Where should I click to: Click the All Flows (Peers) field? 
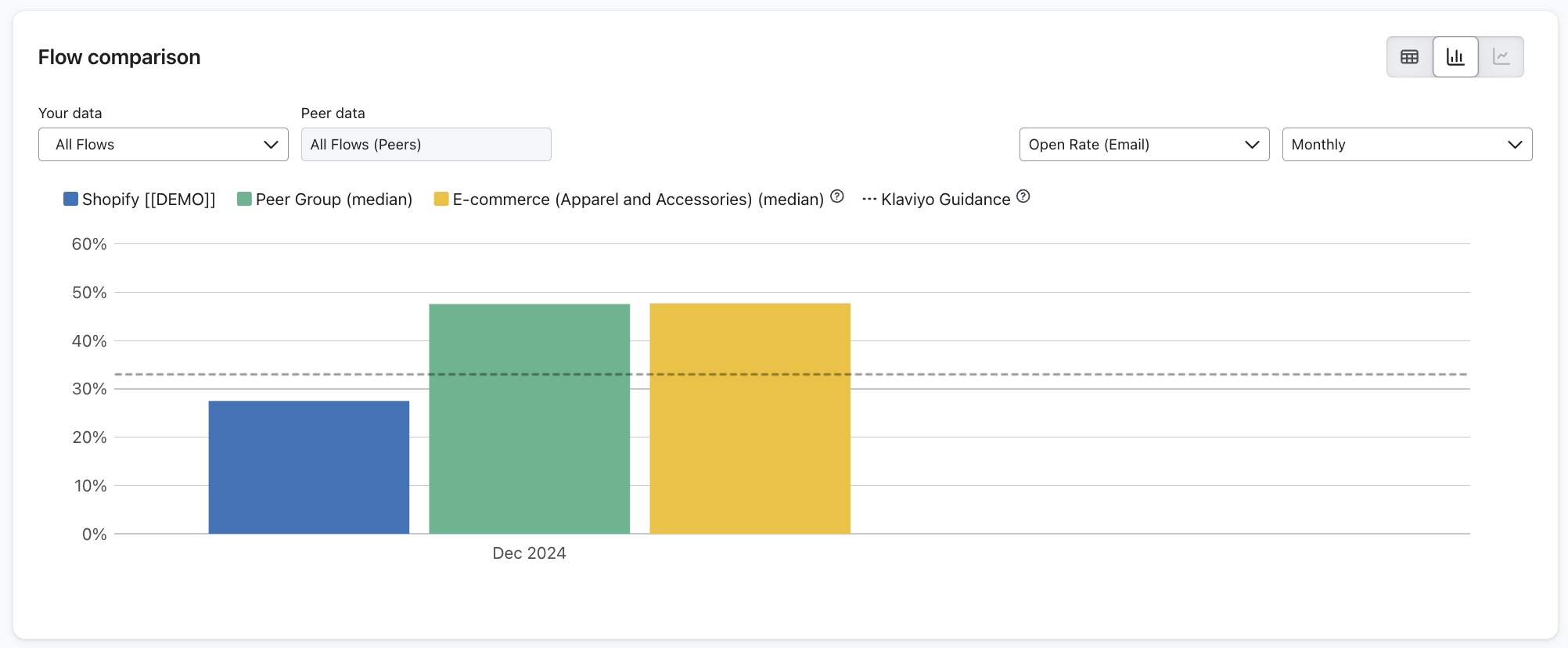coord(426,145)
